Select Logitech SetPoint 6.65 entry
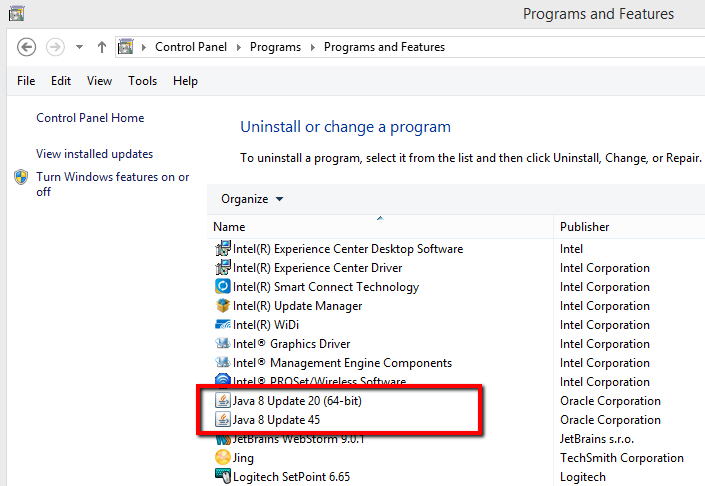Viewport: 705px width, 486px height. pos(291,477)
